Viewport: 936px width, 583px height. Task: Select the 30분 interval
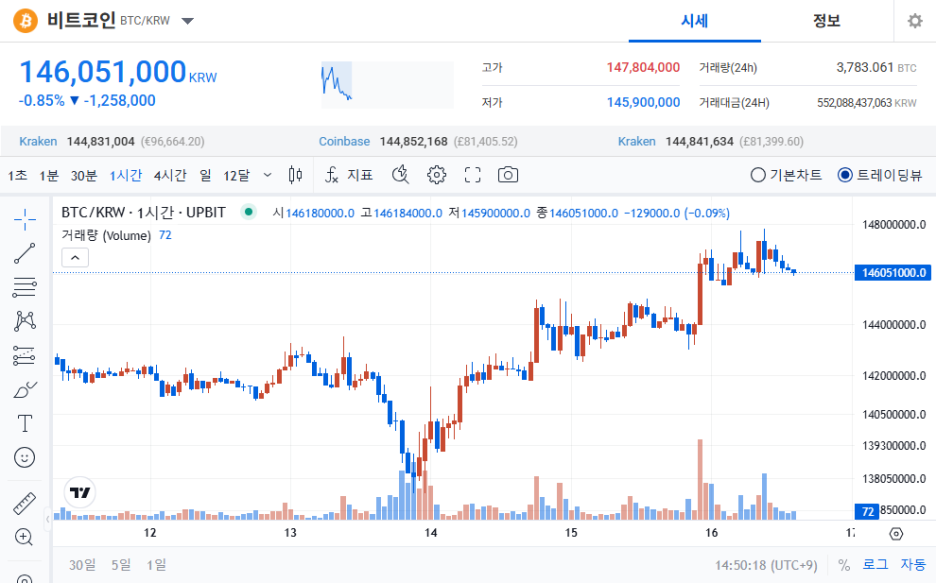pos(84,175)
